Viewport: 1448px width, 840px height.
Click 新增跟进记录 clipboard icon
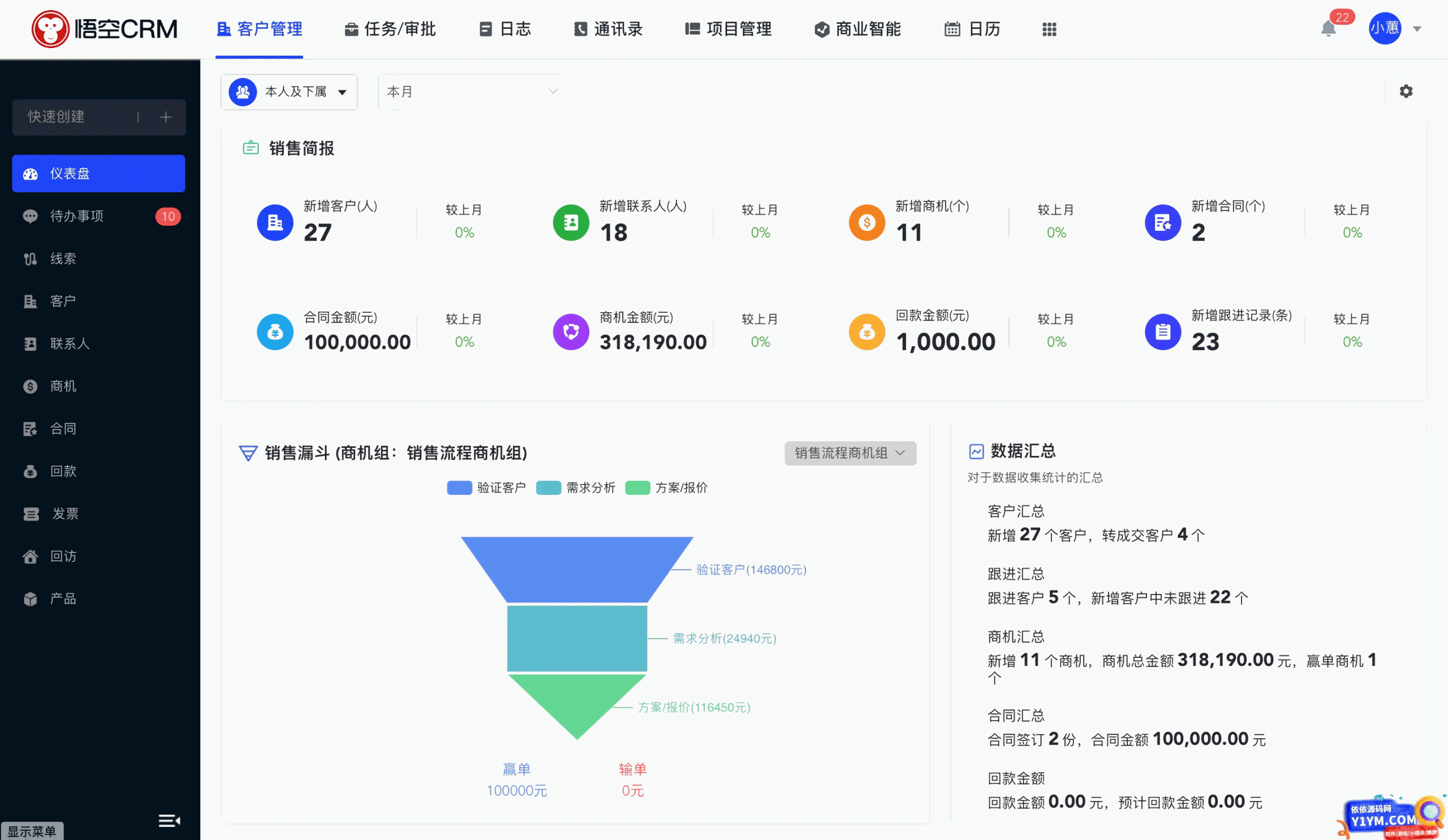tap(1162, 331)
